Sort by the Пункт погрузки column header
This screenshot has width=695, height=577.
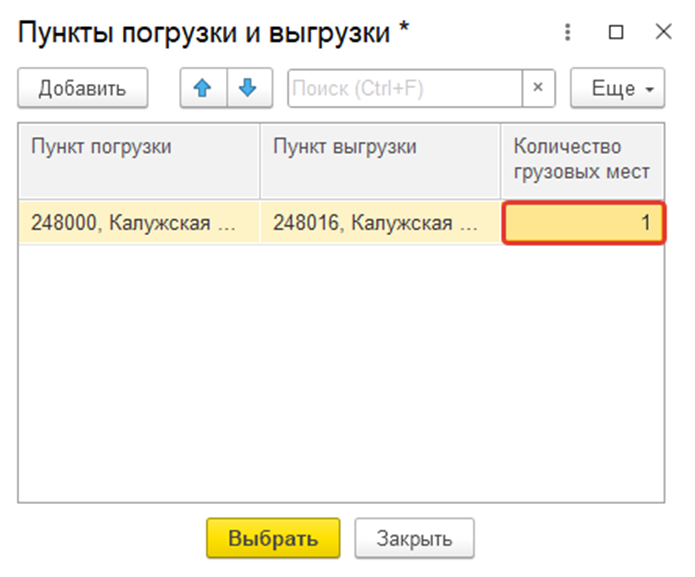(139, 161)
